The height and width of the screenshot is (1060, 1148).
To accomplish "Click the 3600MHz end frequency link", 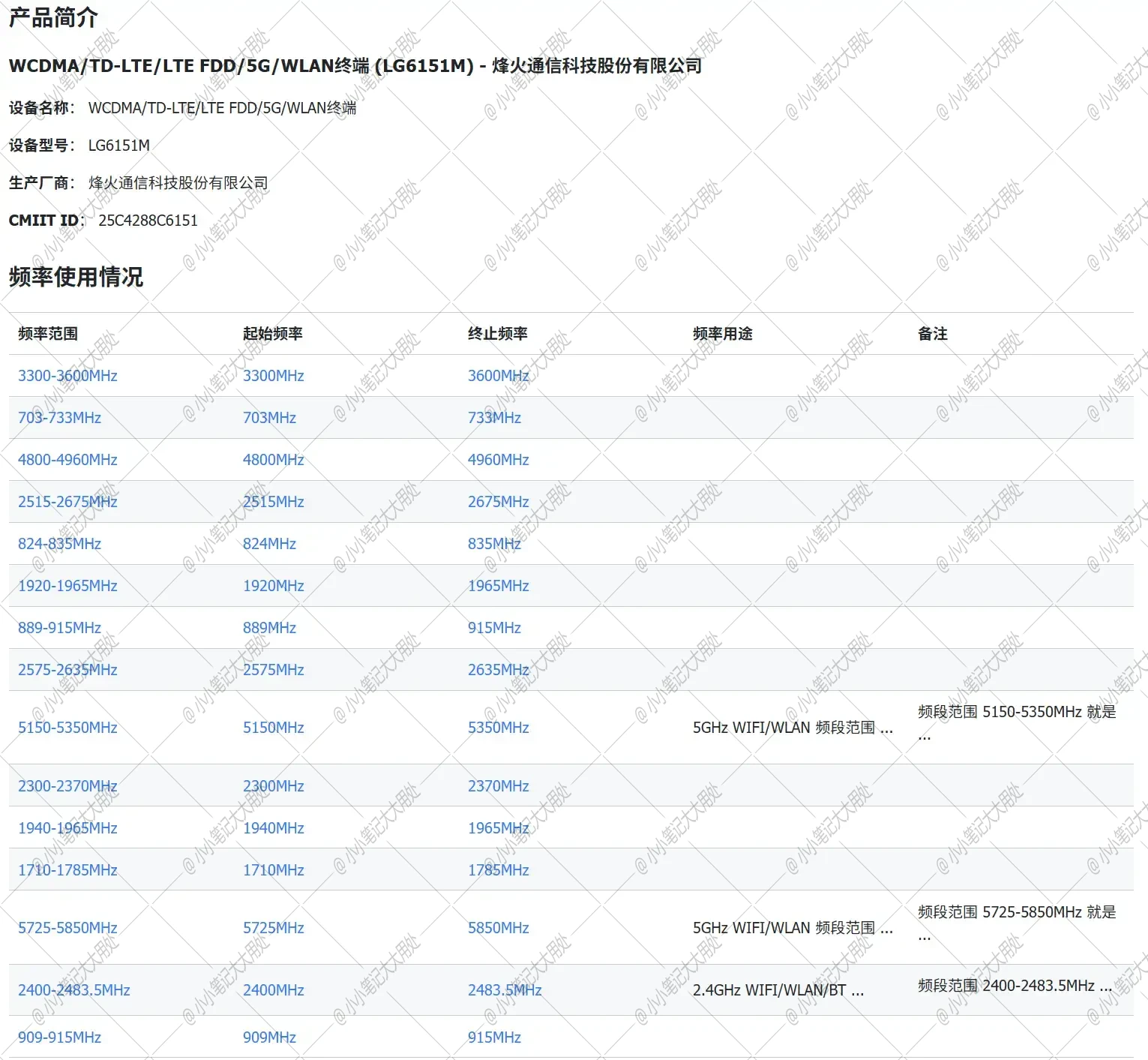I will pos(498,376).
